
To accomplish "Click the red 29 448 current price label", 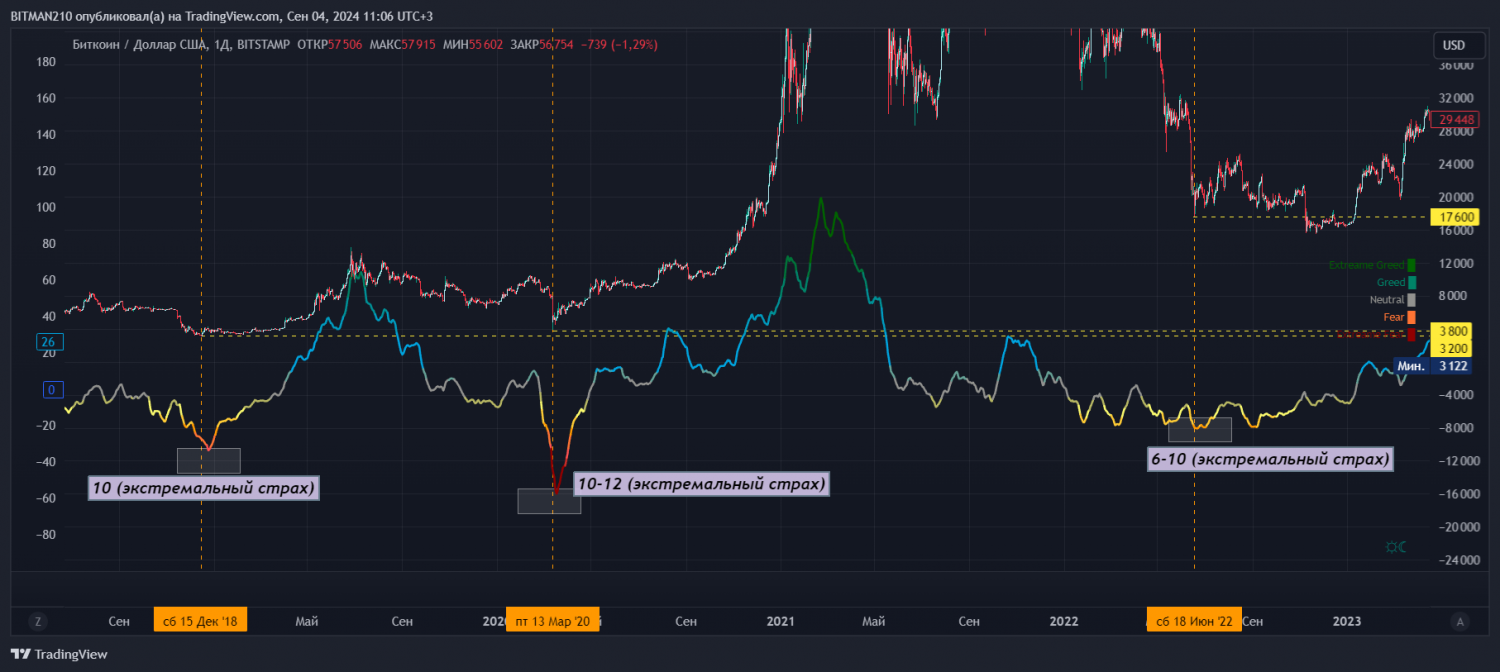I will pos(1458,120).
